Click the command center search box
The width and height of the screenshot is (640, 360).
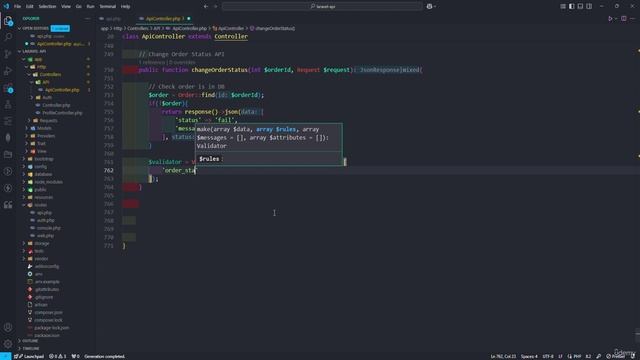322,7
